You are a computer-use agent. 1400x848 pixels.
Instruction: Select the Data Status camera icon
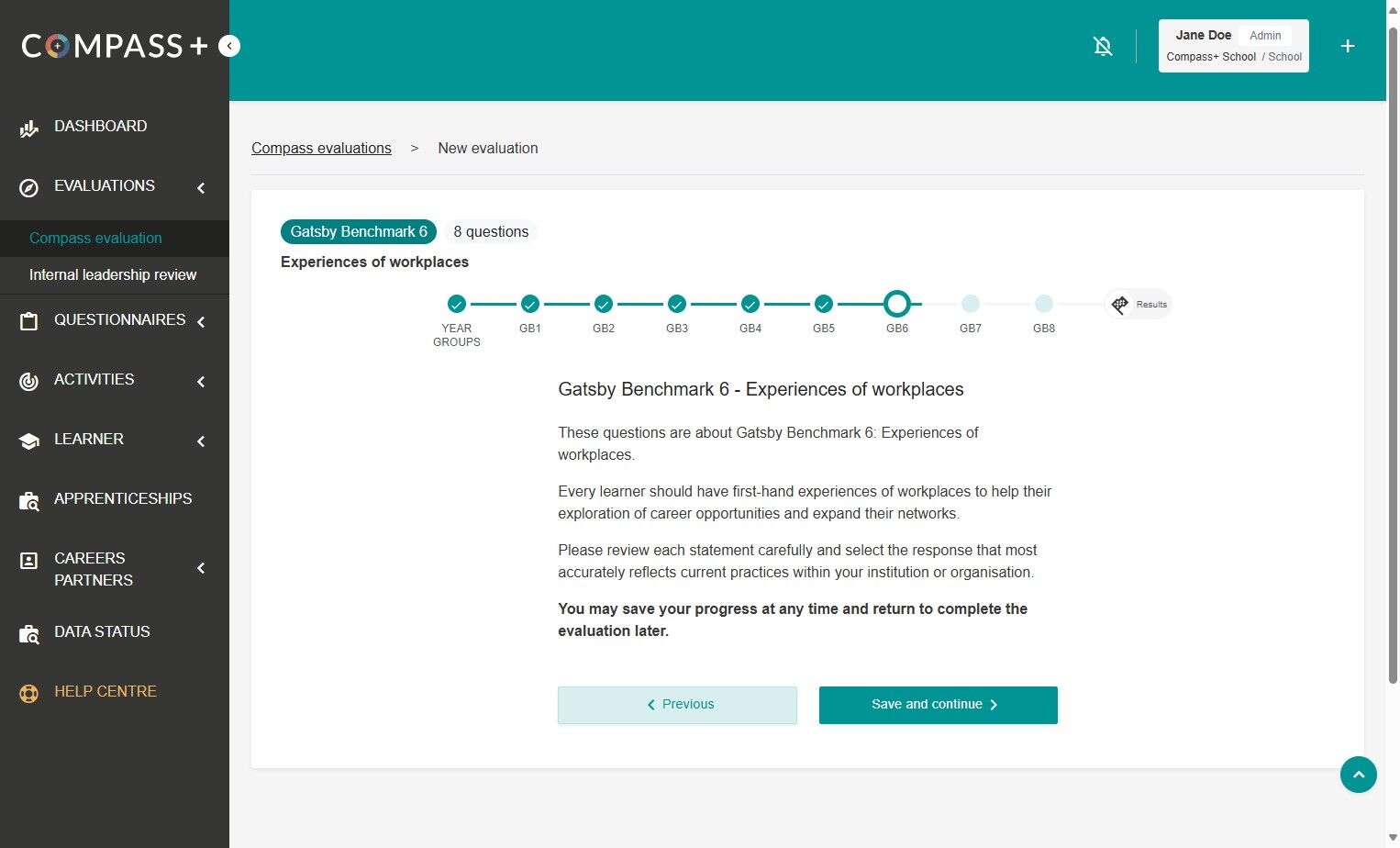click(28, 632)
